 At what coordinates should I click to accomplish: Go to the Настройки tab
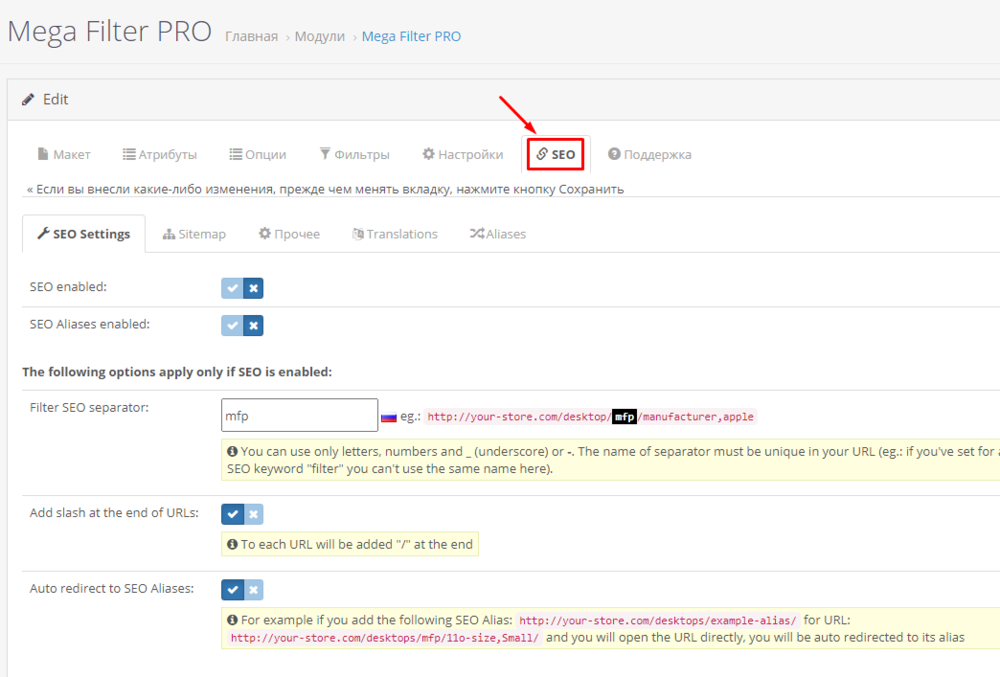tap(462, 154)
